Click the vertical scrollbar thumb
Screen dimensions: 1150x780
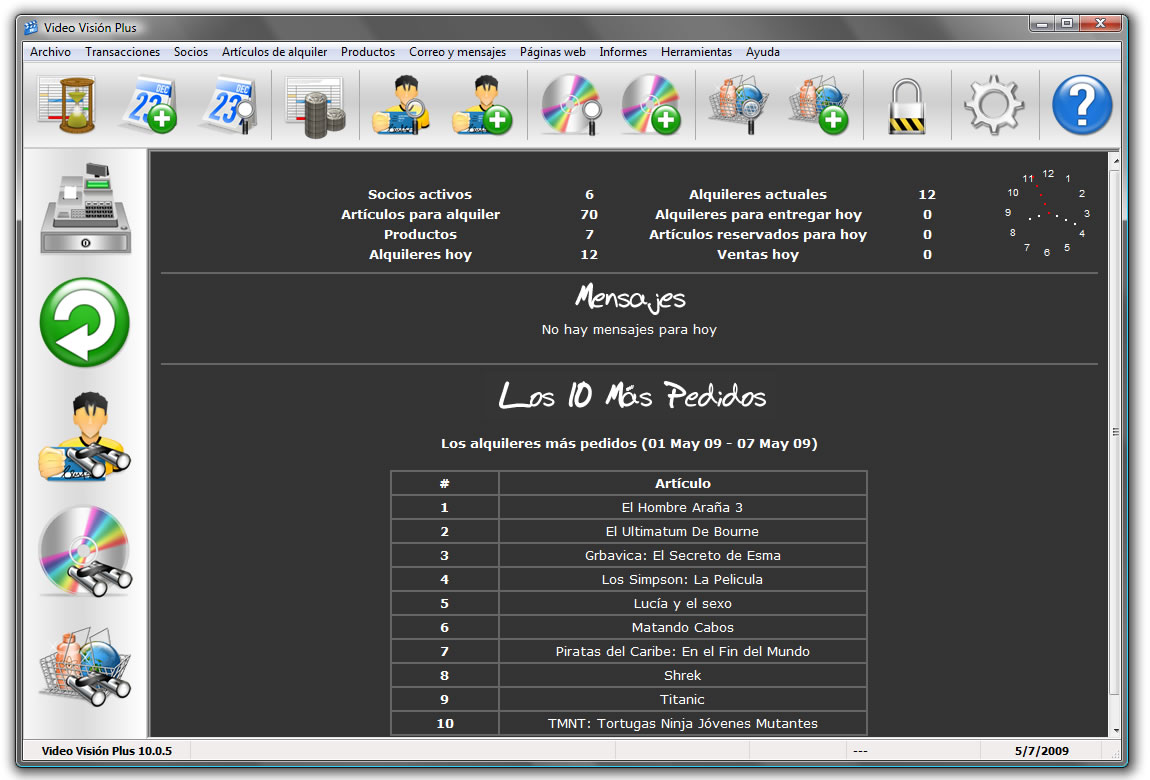(x=1116, y=433)
